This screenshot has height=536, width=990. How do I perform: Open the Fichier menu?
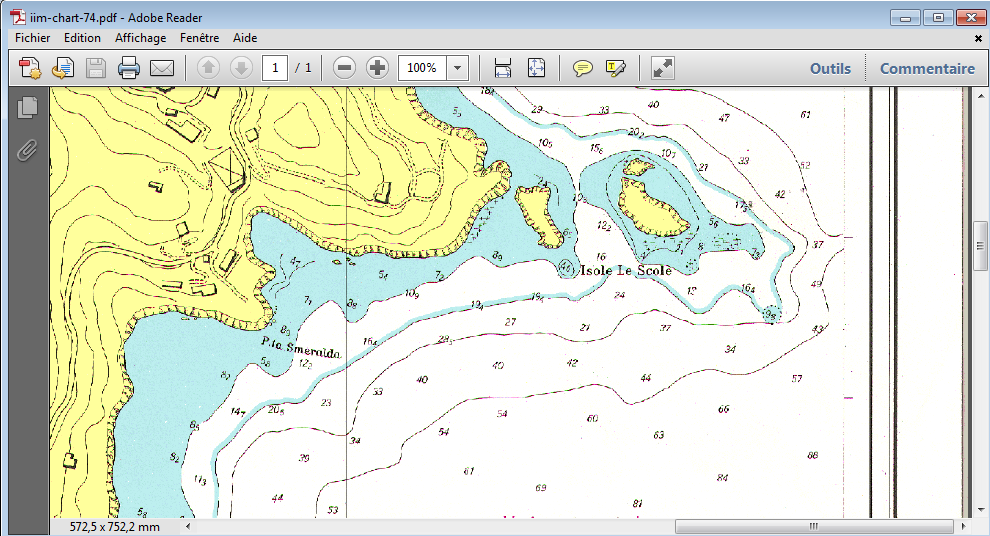33,38
